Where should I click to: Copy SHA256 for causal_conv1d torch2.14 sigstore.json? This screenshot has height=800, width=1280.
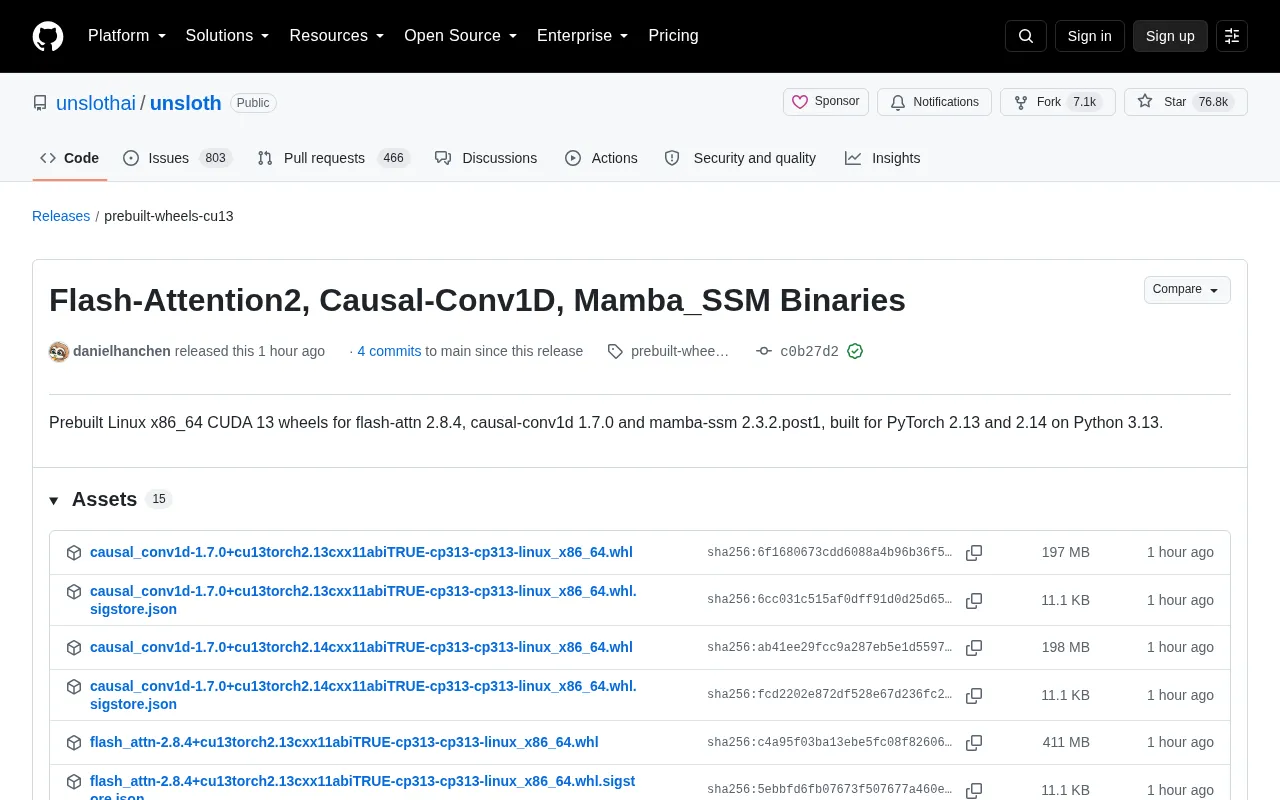(974, 696)
